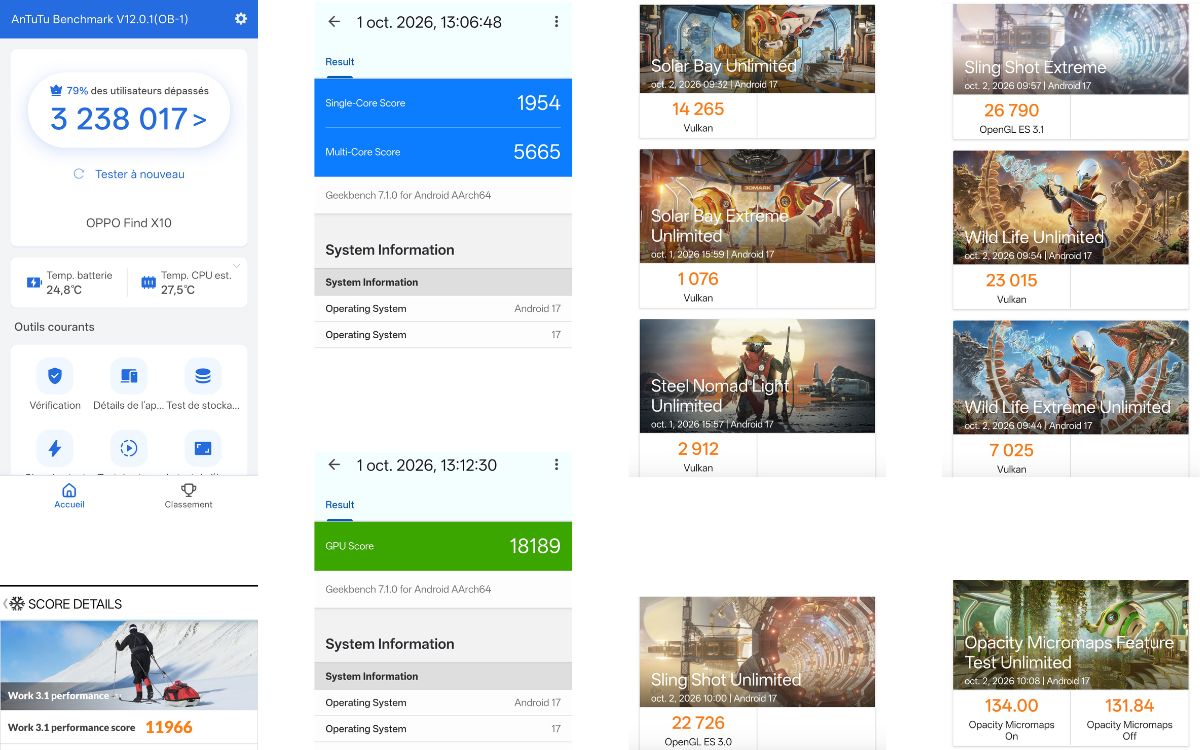Open the Détails de l'app icon
1200x750 pixels.
(129, 376)
